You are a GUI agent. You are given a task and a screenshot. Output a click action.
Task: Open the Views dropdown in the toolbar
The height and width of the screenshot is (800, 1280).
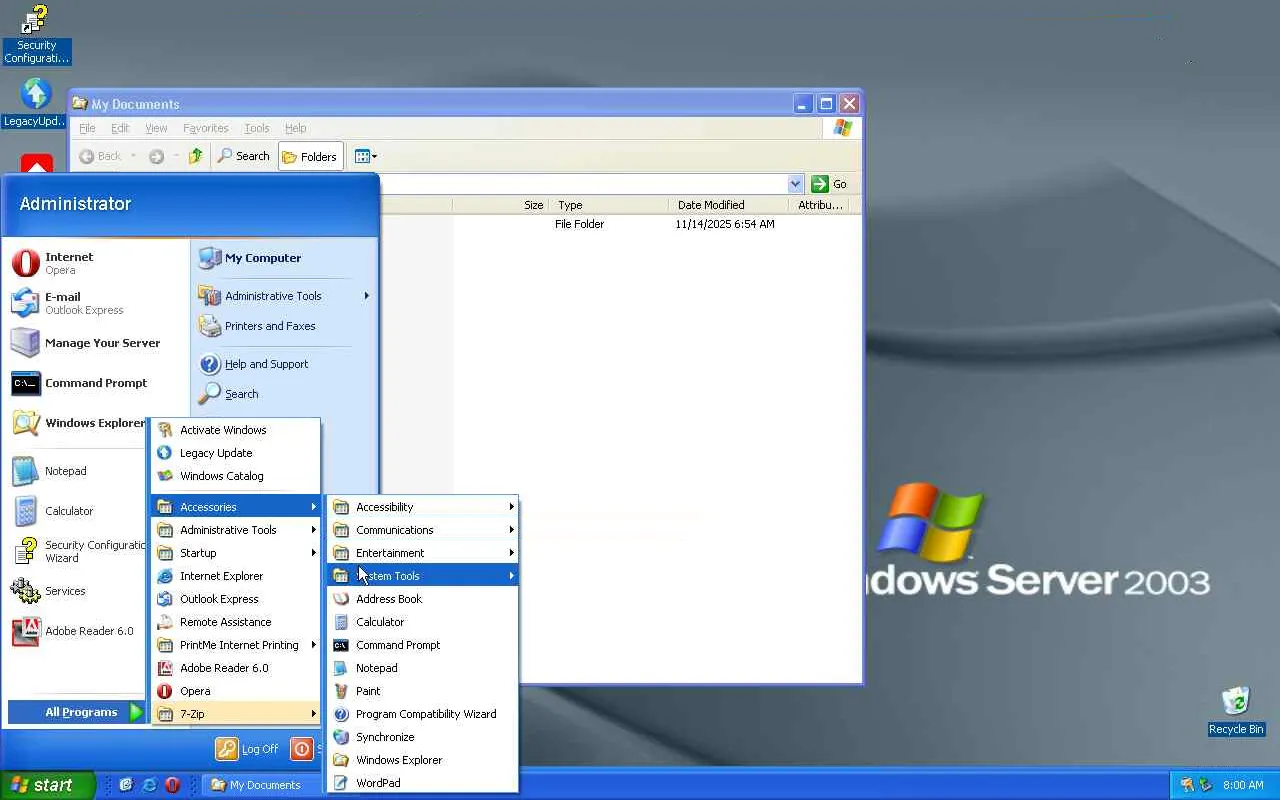tap(365, 156)
